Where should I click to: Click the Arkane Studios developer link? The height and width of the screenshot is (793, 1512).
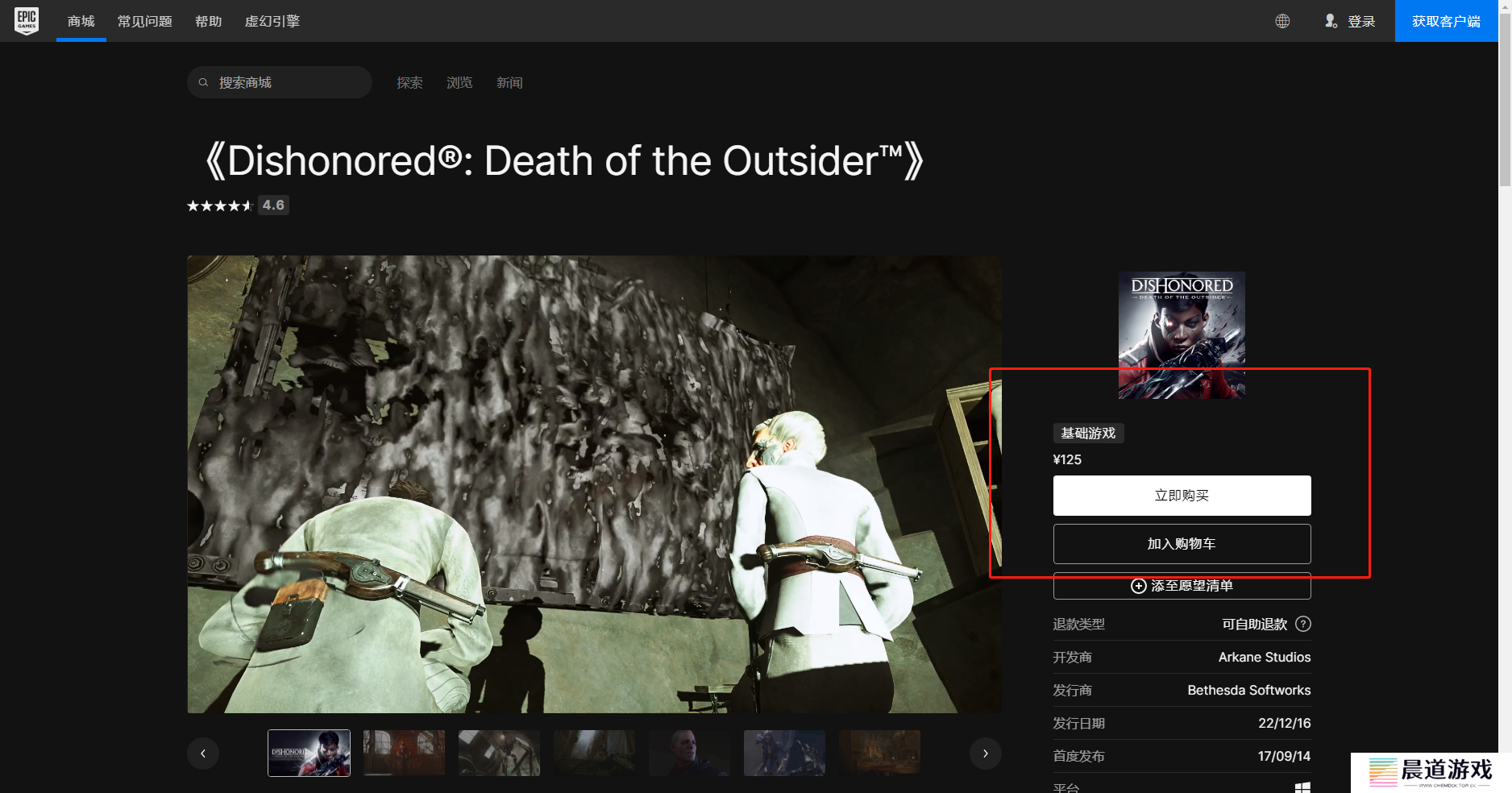point(1265,657)
